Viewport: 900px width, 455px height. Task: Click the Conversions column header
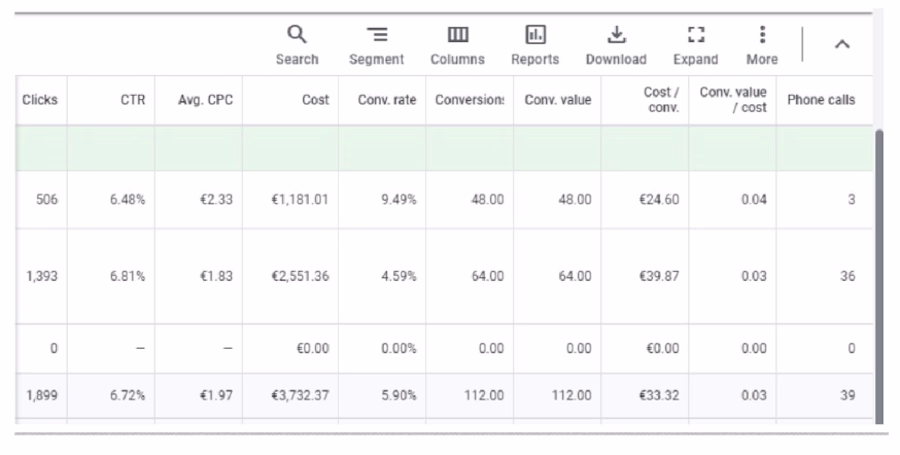(470, 100)
